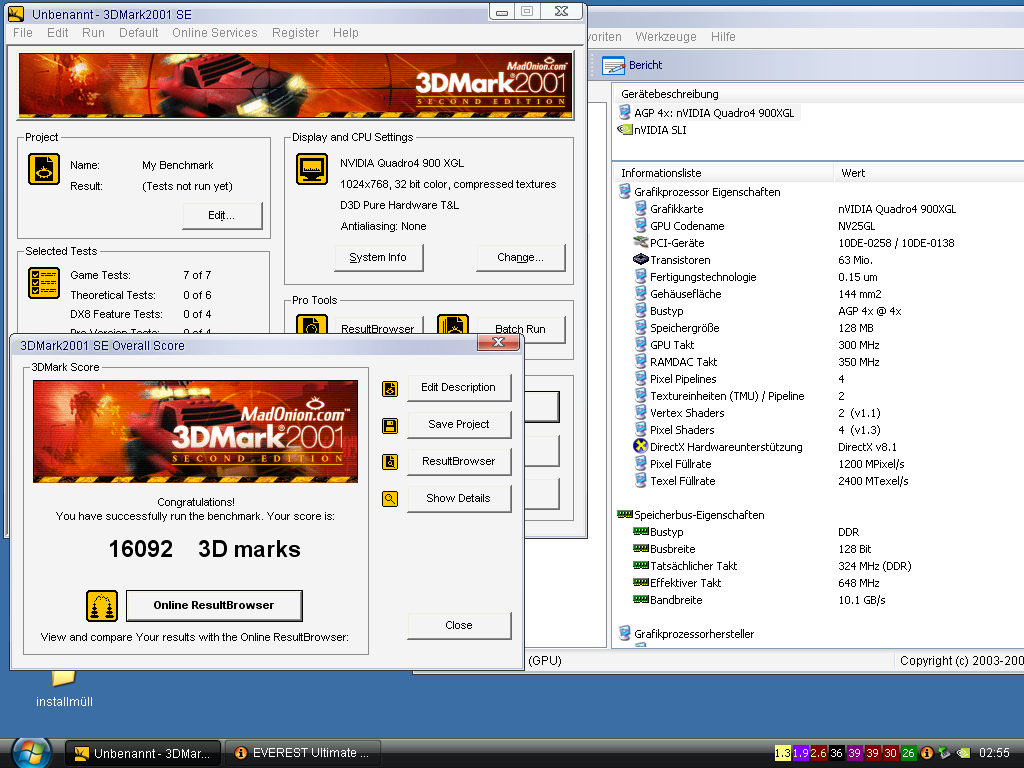Click the EVEREST info tray icon
Screen dimensions: 1024x768
tap(926, 753)
